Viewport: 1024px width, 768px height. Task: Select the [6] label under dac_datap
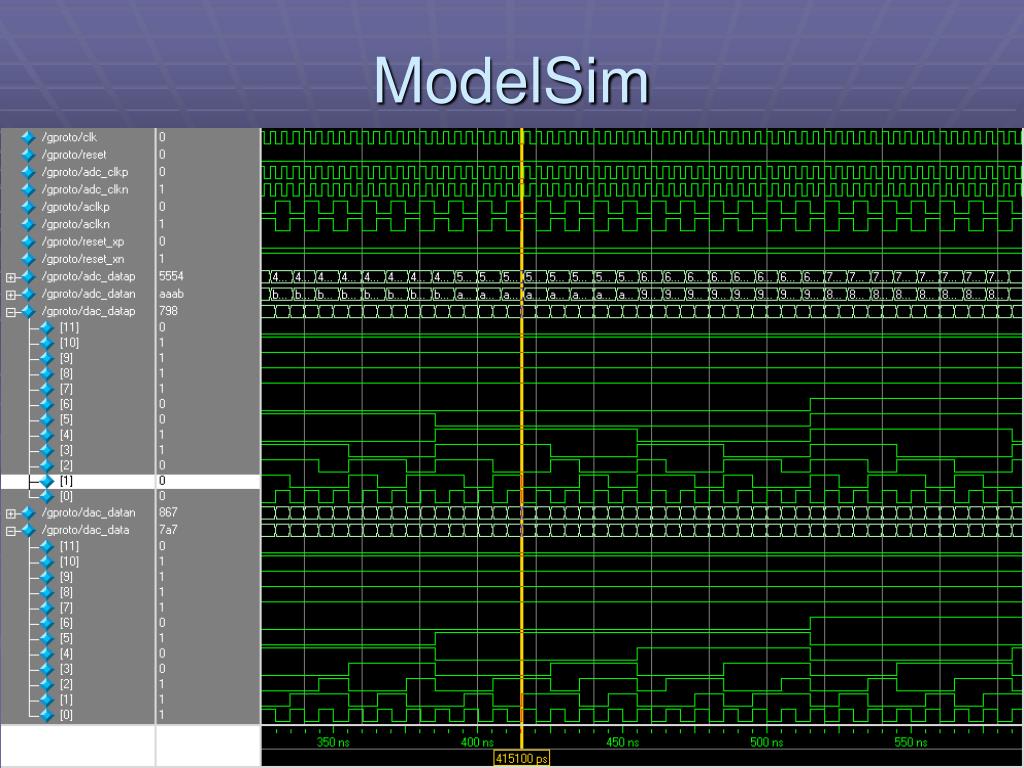pyautogui.click(x=66, y=404)
